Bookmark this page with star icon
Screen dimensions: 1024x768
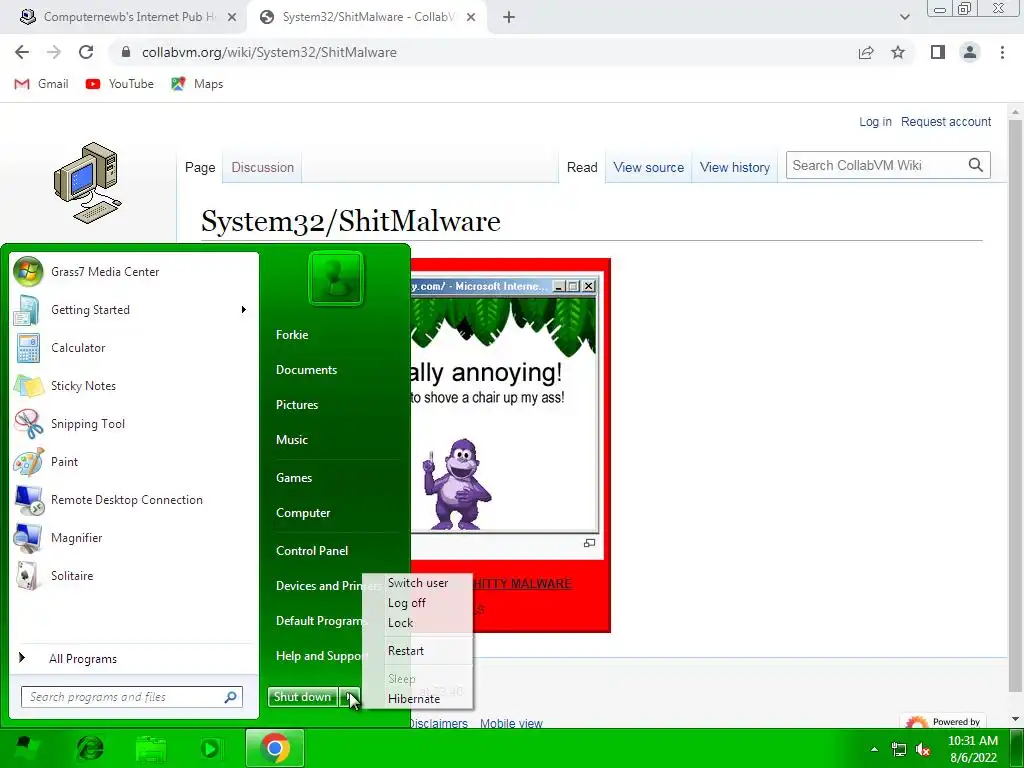pos(898,52)
